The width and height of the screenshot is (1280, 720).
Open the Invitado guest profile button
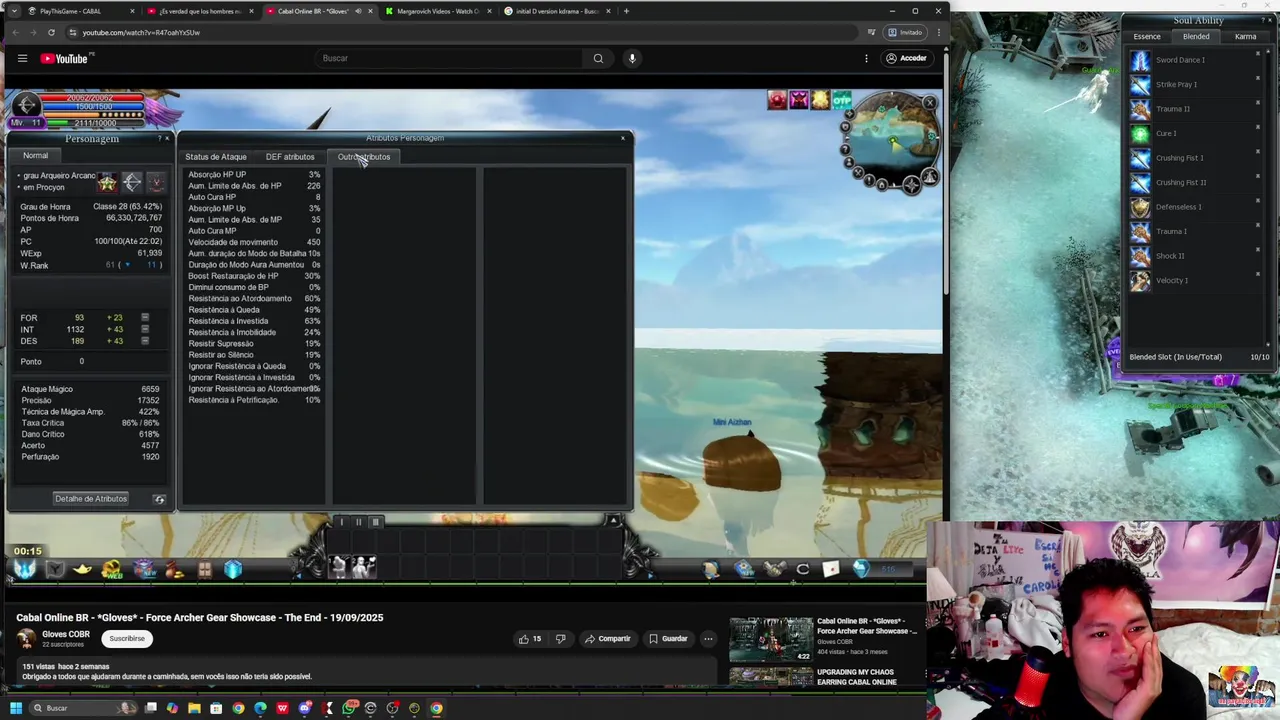point(905,32)
